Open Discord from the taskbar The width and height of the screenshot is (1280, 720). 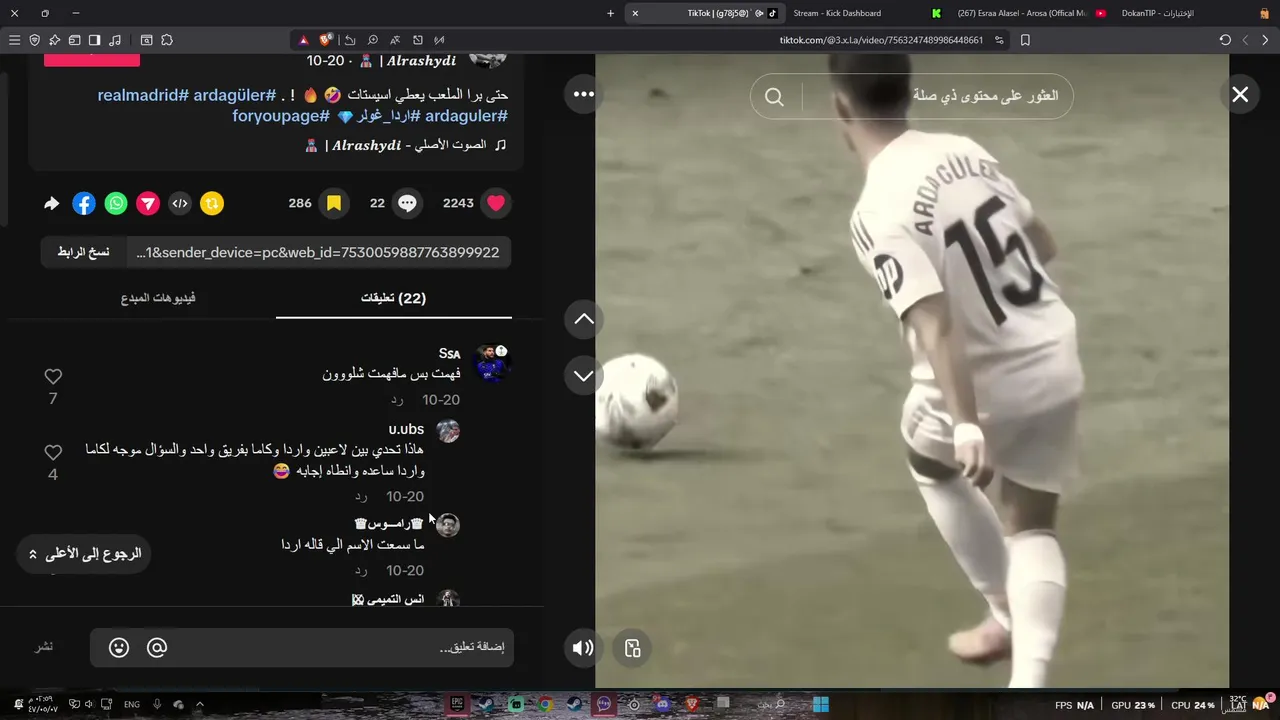662,704
